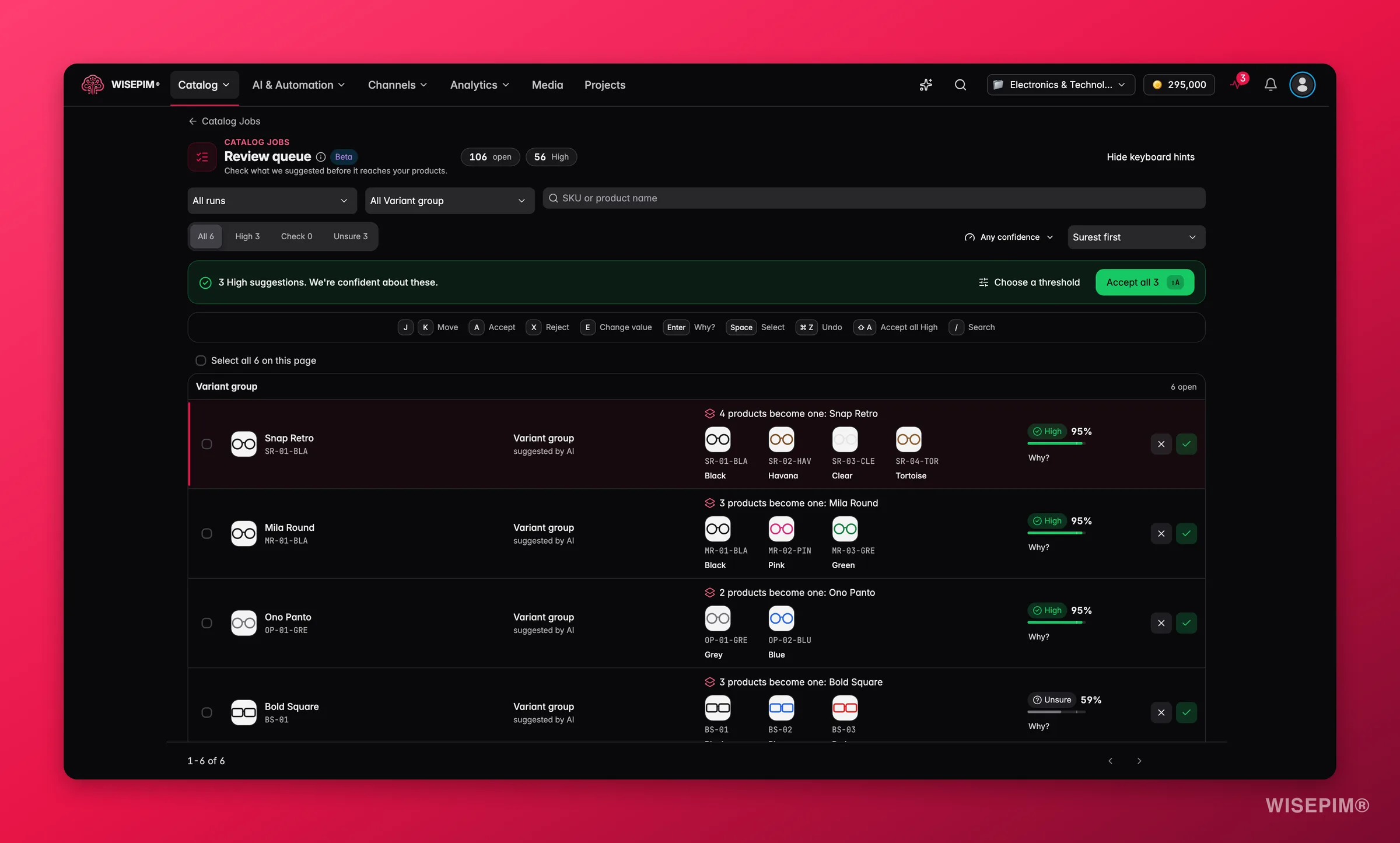Open the user profile avatar
Image resolution: width=1400 pixels, height=843 pixels.
1302,85
